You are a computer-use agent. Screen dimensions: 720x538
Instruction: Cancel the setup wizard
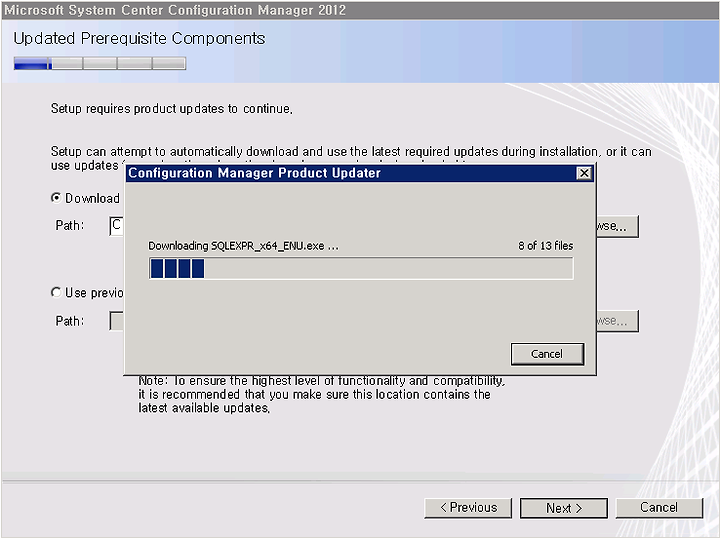pos(659,508)
